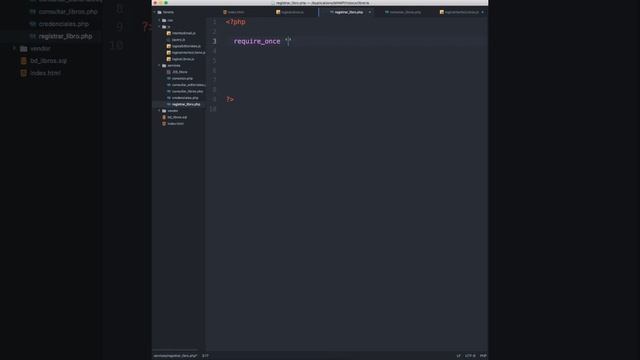Image resolution: width=640 pixels, height=360 pixels.
Task: Click the PHP icon beside credenciales.php
Action: click(169, 98)
